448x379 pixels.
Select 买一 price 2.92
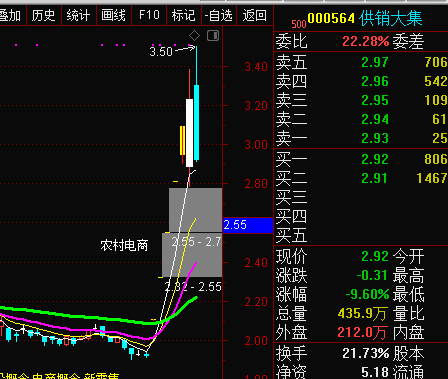pos(375,159)
